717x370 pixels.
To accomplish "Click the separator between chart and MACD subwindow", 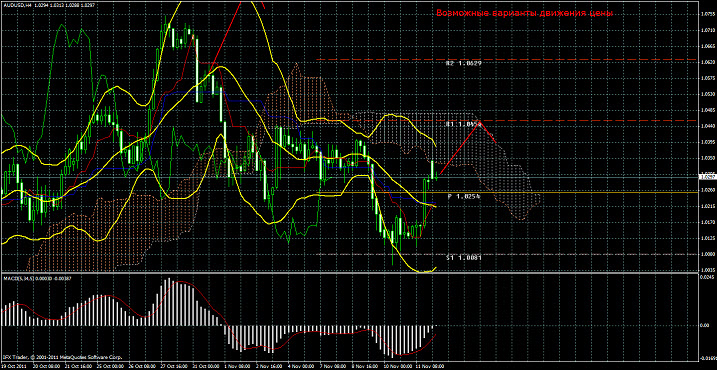I will pyautogui.click(x=349, y=273).
